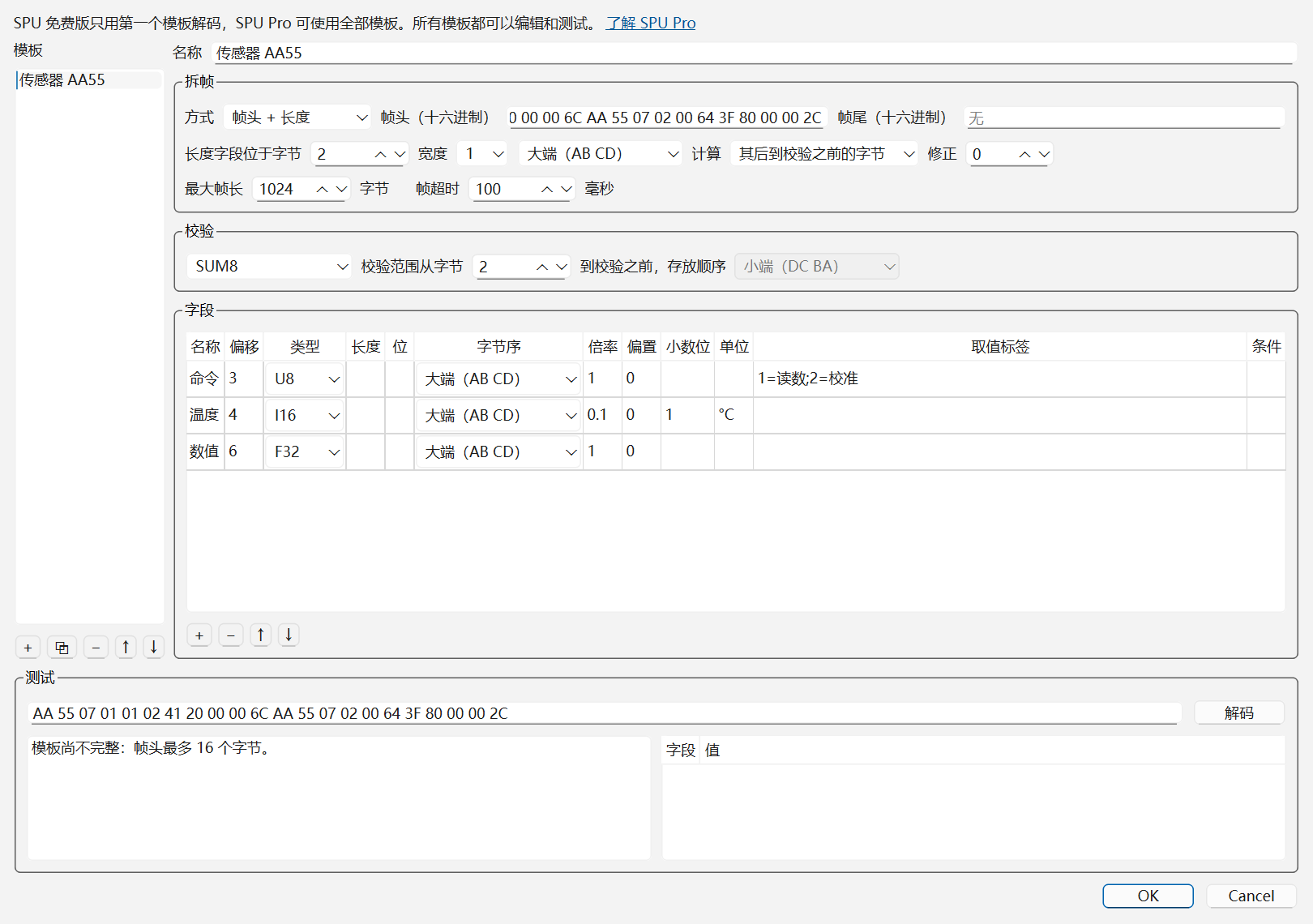Viewport: 1313px width, 924px height.
Task: Decrease the 修正 value
Action: tap(1044, 154)
